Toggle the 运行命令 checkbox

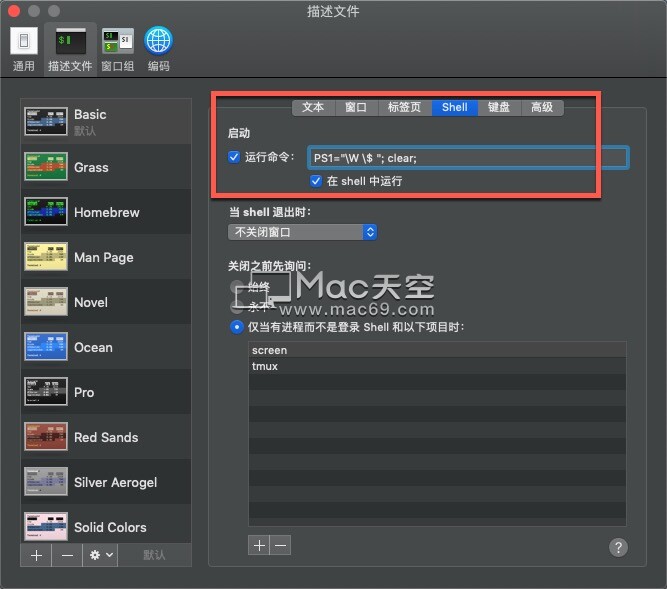click(234, 157)
